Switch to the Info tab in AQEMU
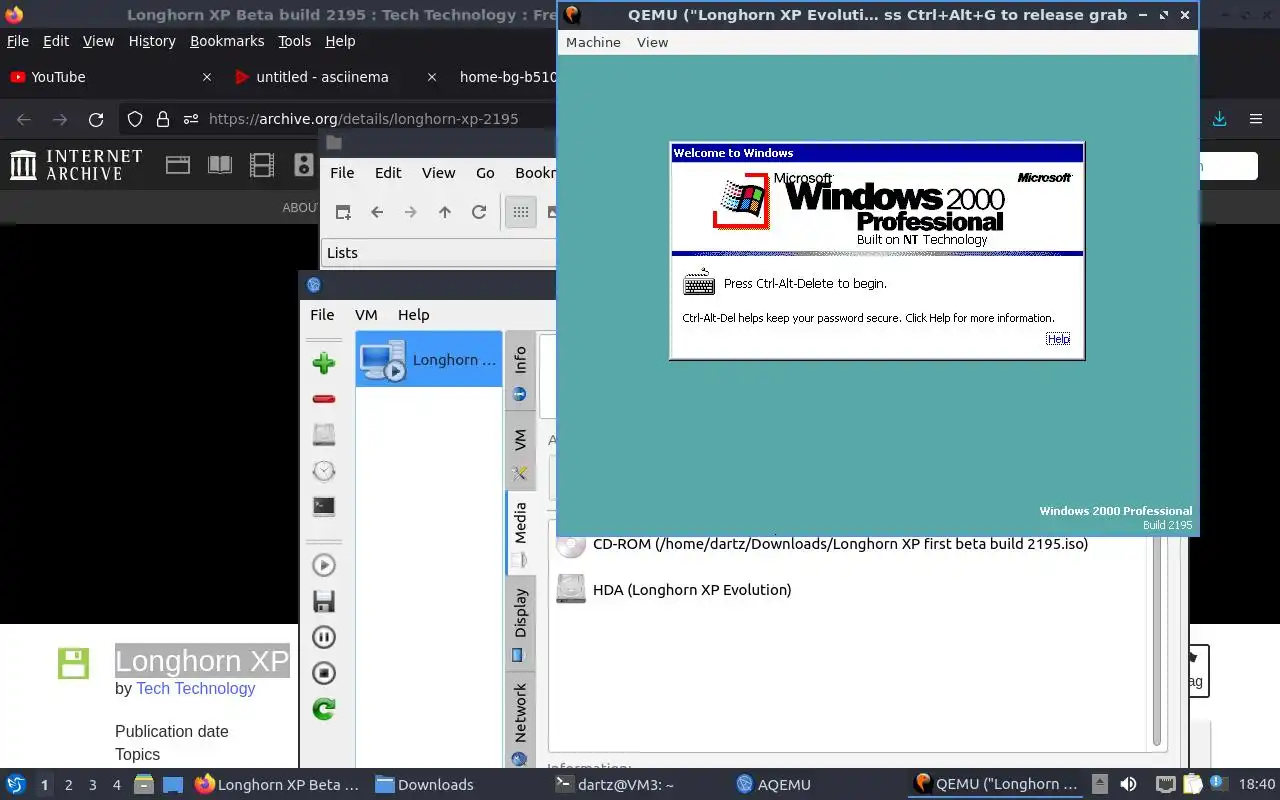This screenshot has width=1280, height=800. 519,371
